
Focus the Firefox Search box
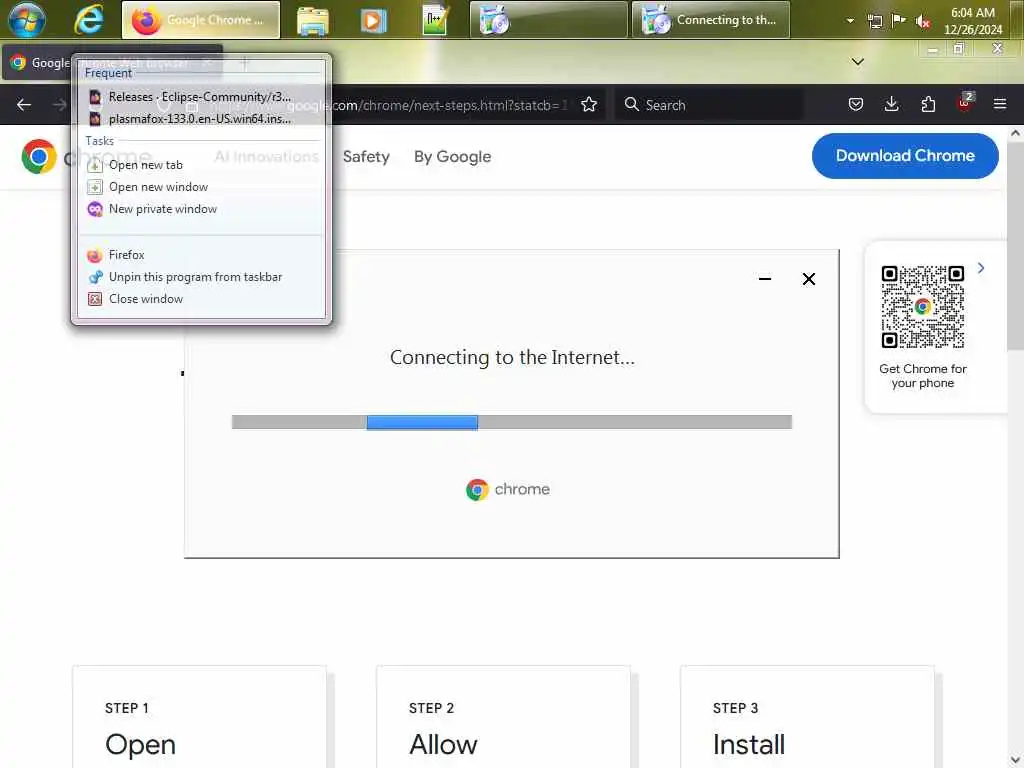coord(709,104)
